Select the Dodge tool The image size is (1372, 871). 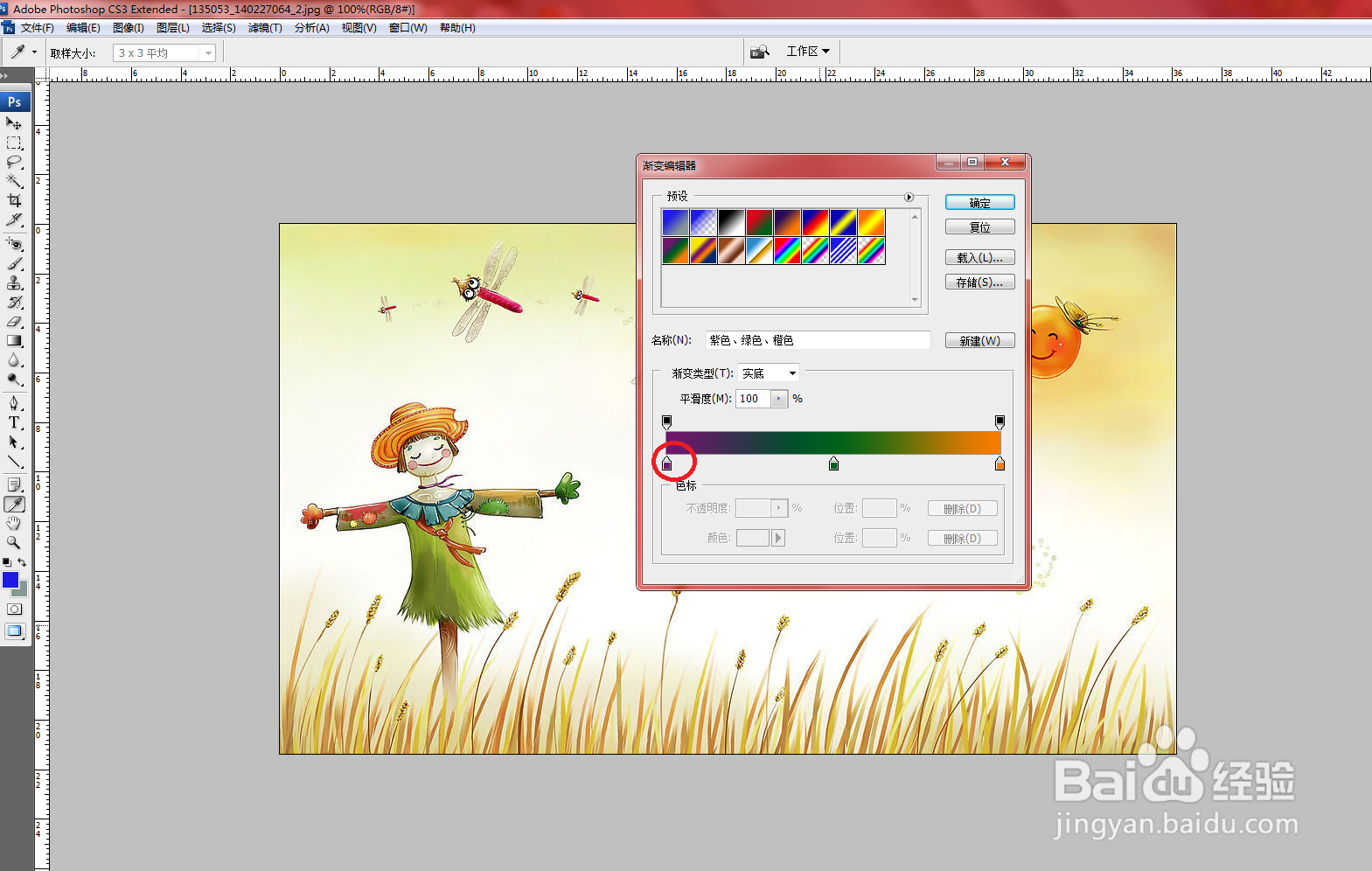click(x=14, y=379)
